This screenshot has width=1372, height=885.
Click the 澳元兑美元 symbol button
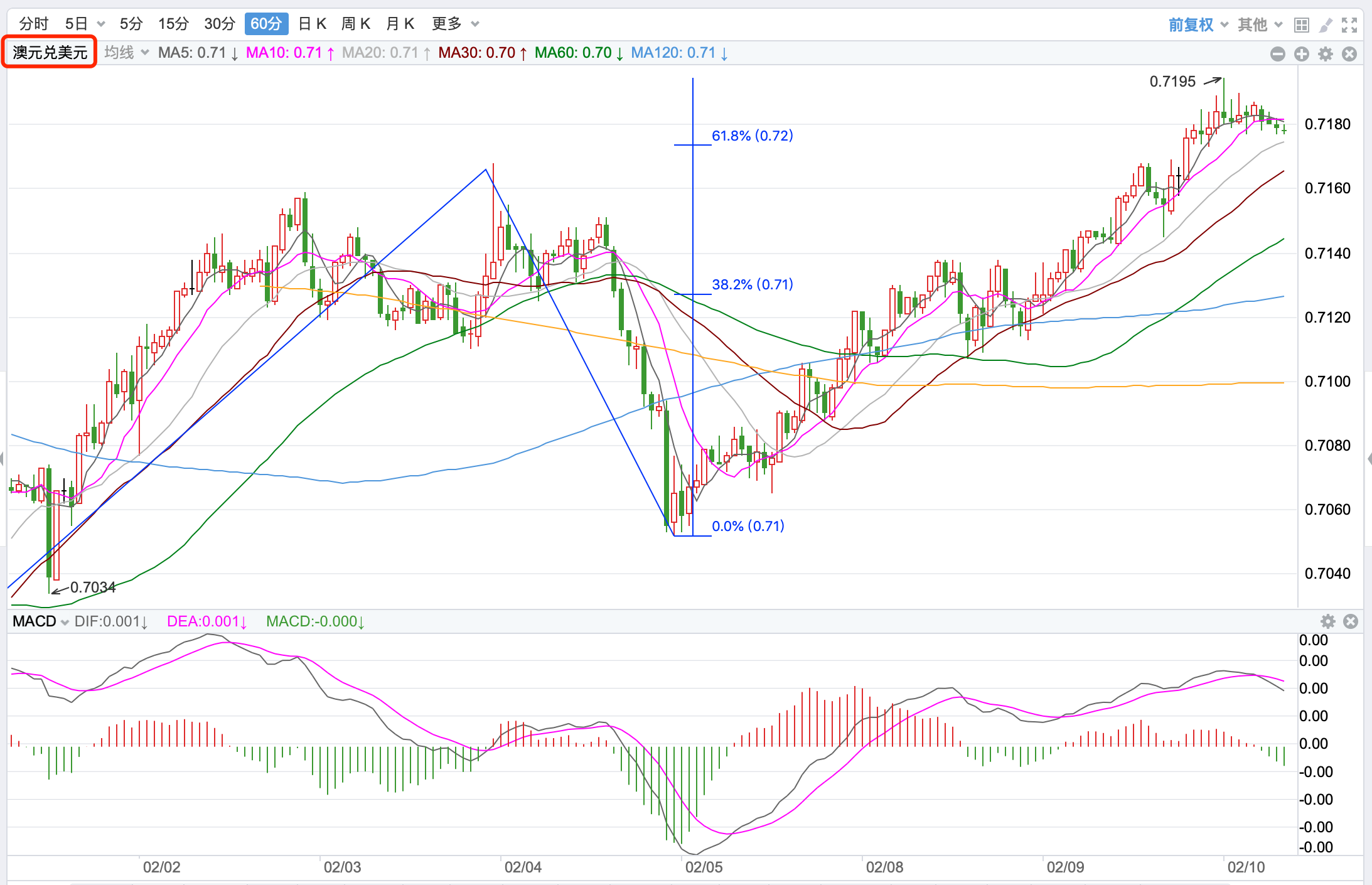50,52
